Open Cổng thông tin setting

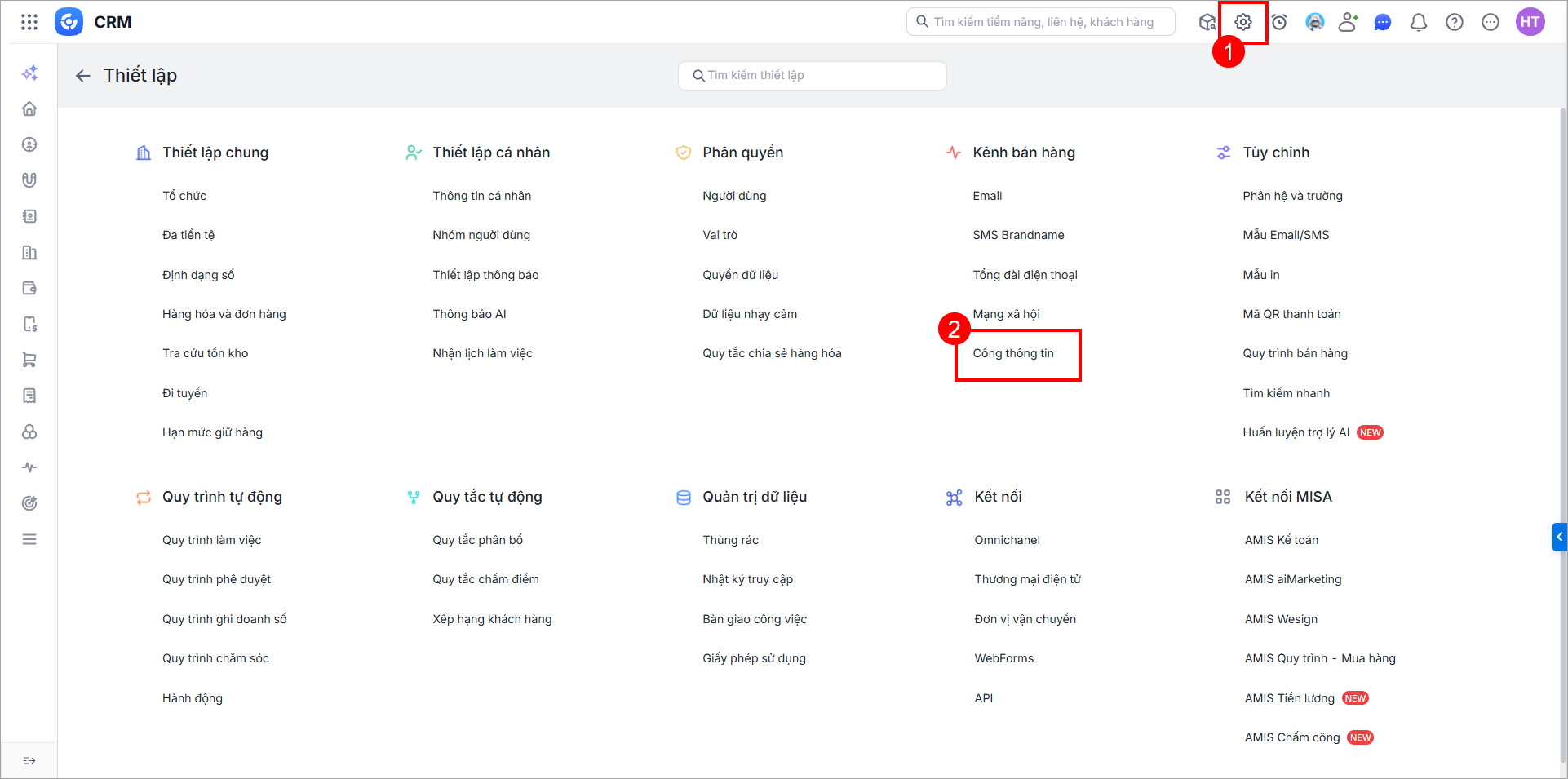click(1013, 353)
